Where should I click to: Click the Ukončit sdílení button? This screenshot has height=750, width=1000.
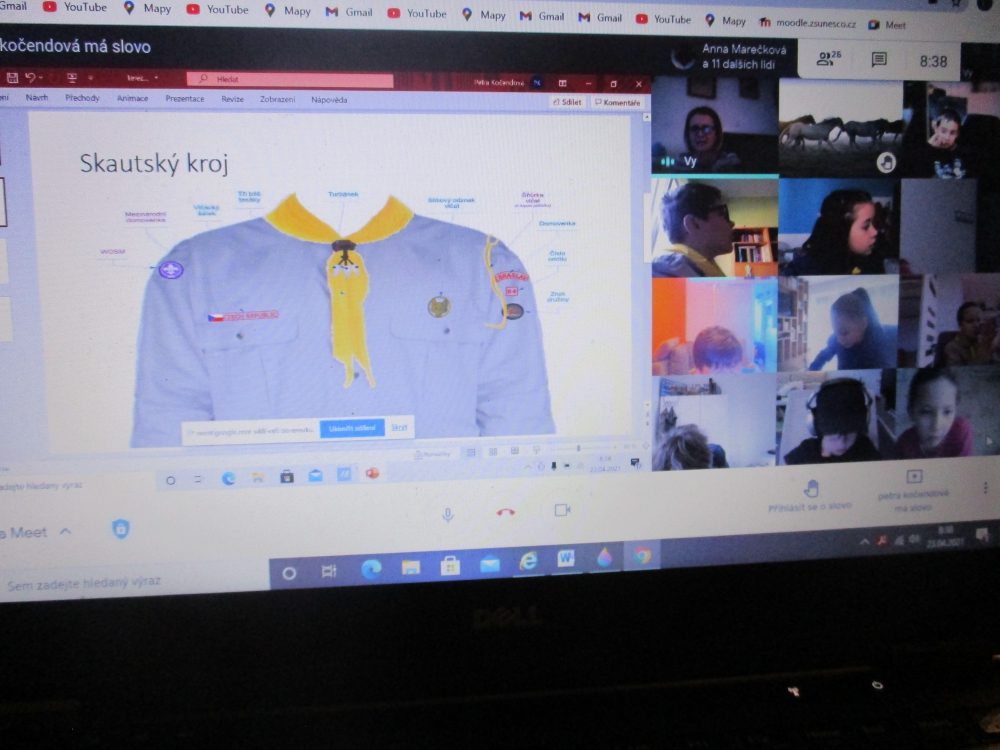pos(352,428)
